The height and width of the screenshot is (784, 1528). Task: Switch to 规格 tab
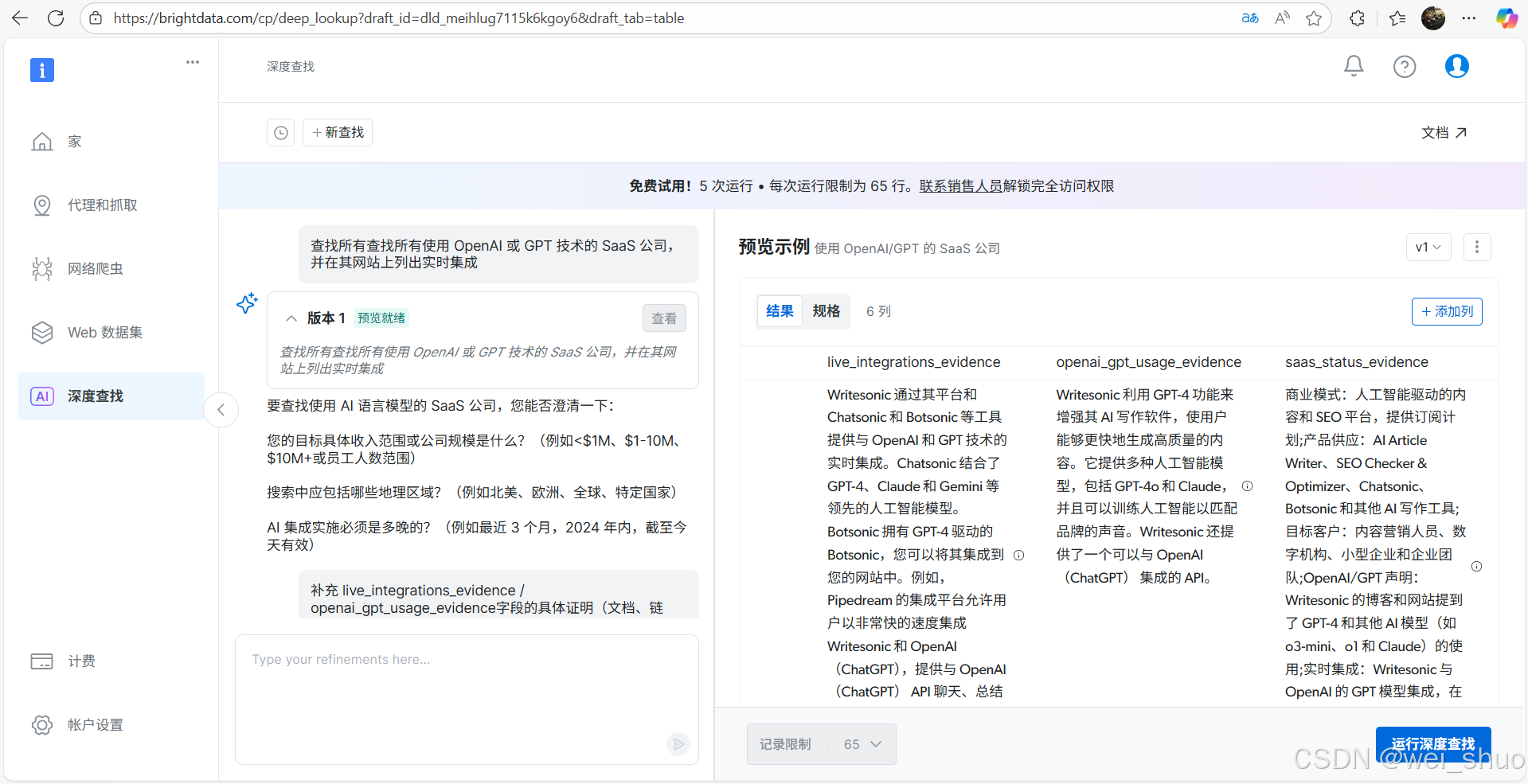coord(827,311)
